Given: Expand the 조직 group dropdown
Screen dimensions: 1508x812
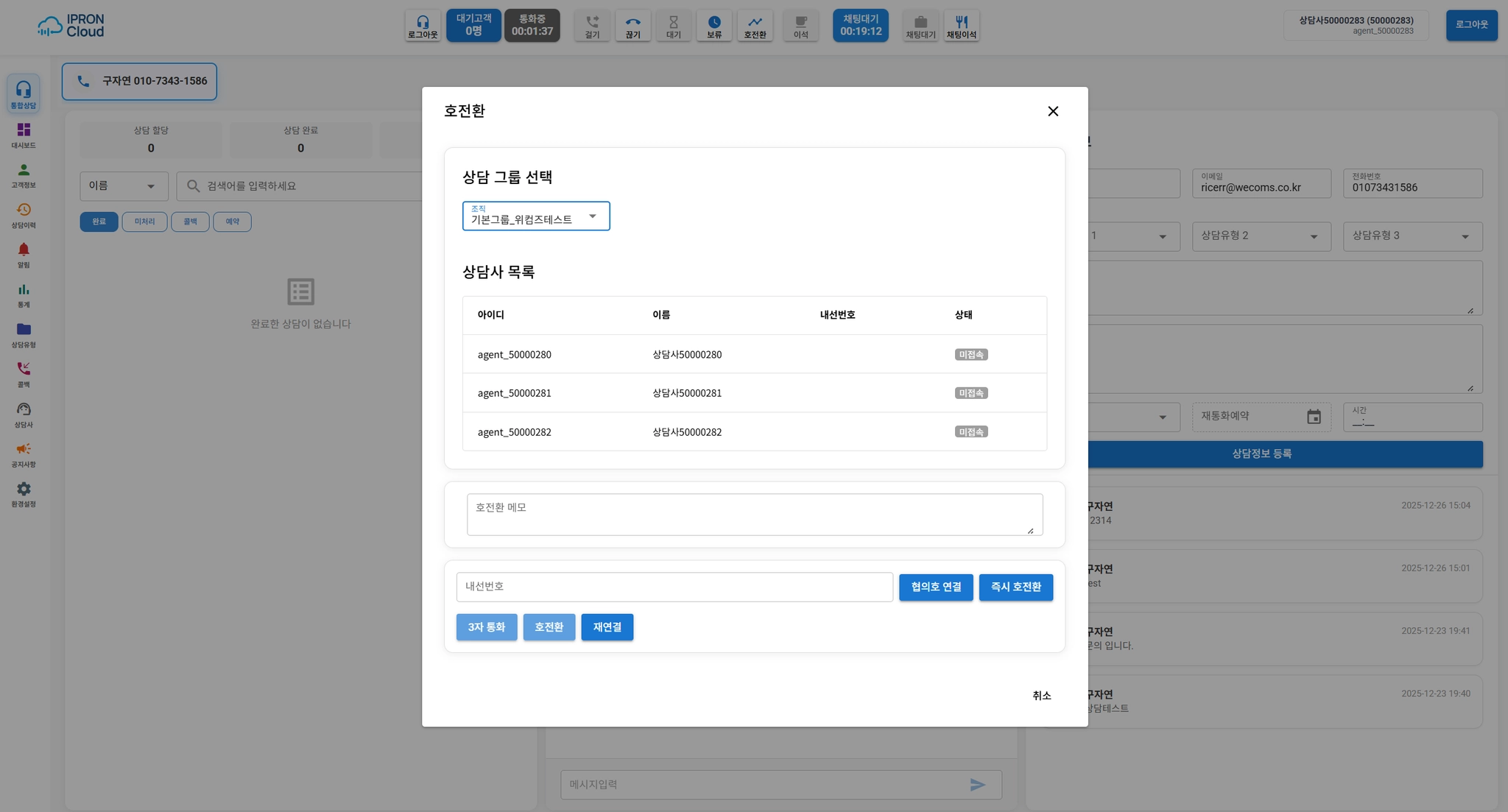Looking at the screenshot, I should coord(536,216).
